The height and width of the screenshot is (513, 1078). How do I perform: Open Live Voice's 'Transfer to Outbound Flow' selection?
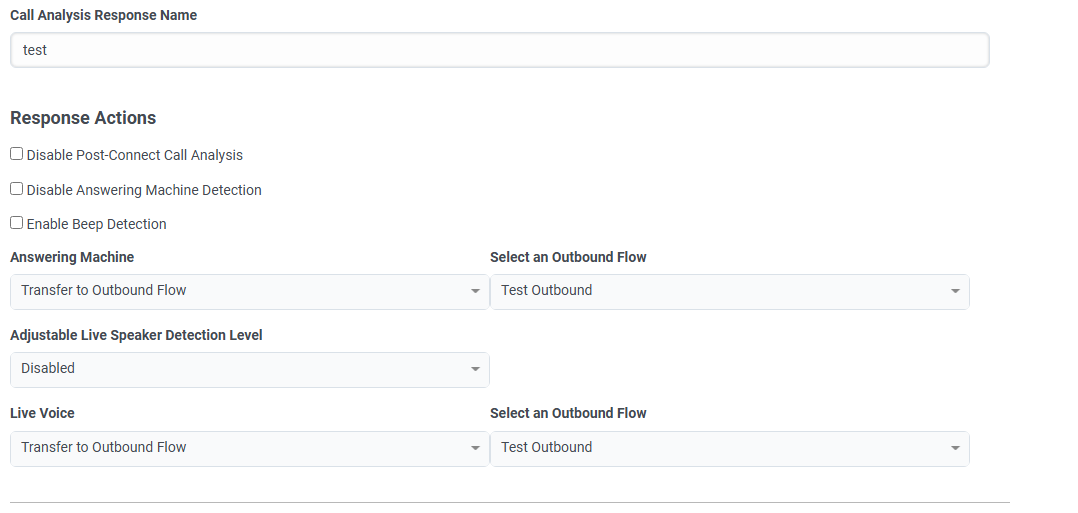tap(240, 448)
